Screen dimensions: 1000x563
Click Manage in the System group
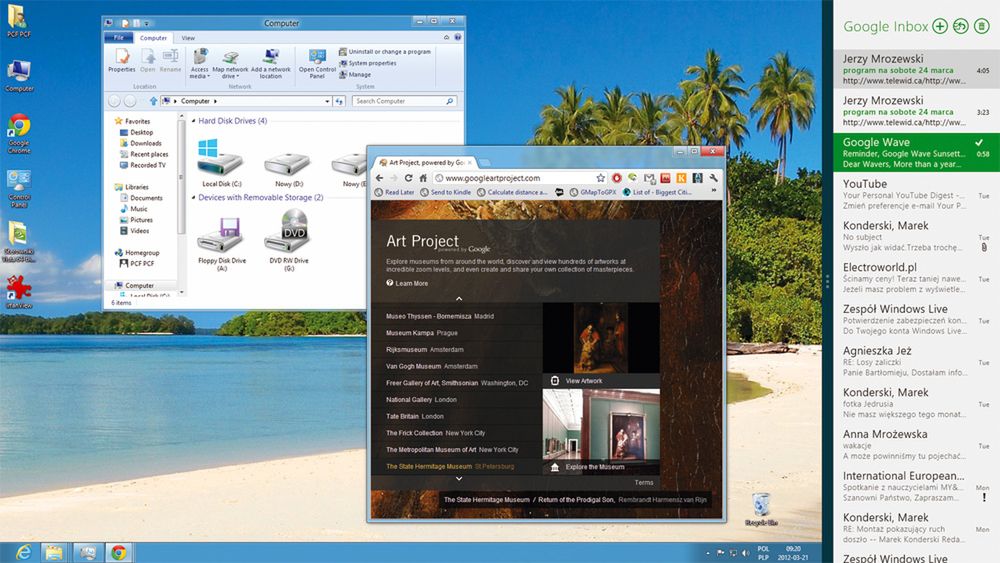pyautogui.click(x=355, y=75)
